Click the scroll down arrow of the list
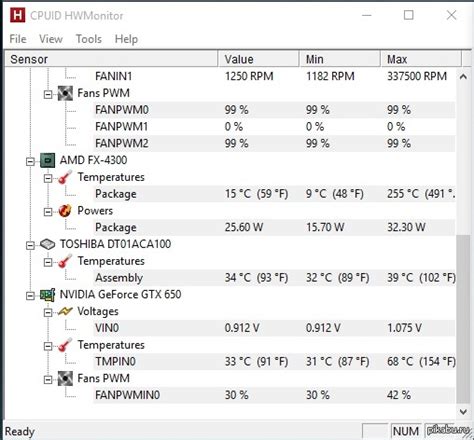Screen dimensions: 474x440 tap(463, 412)
